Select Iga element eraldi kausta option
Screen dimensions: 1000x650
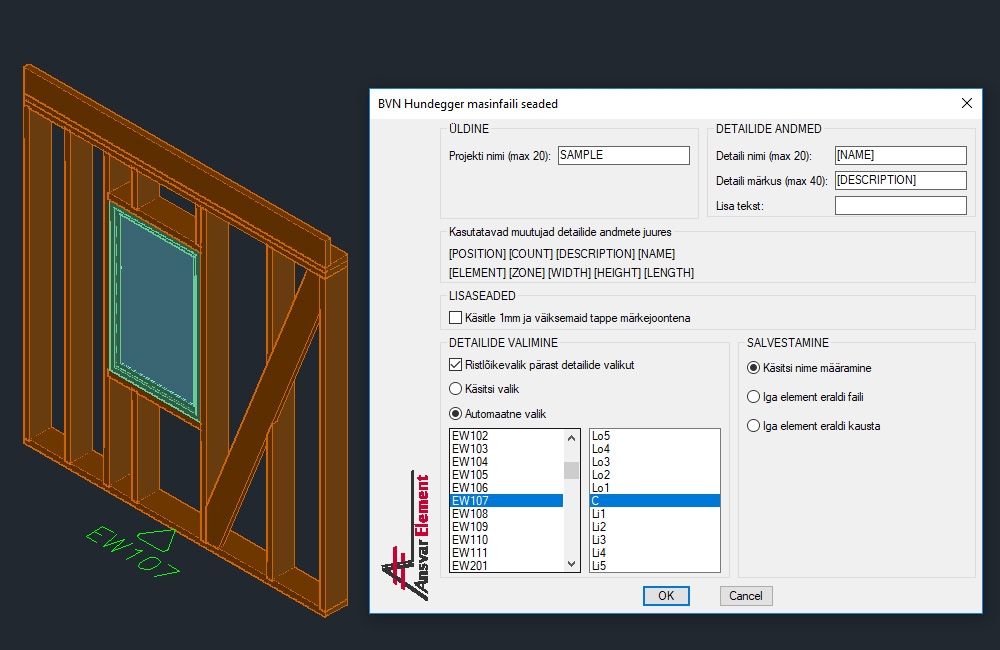(753, 425)
